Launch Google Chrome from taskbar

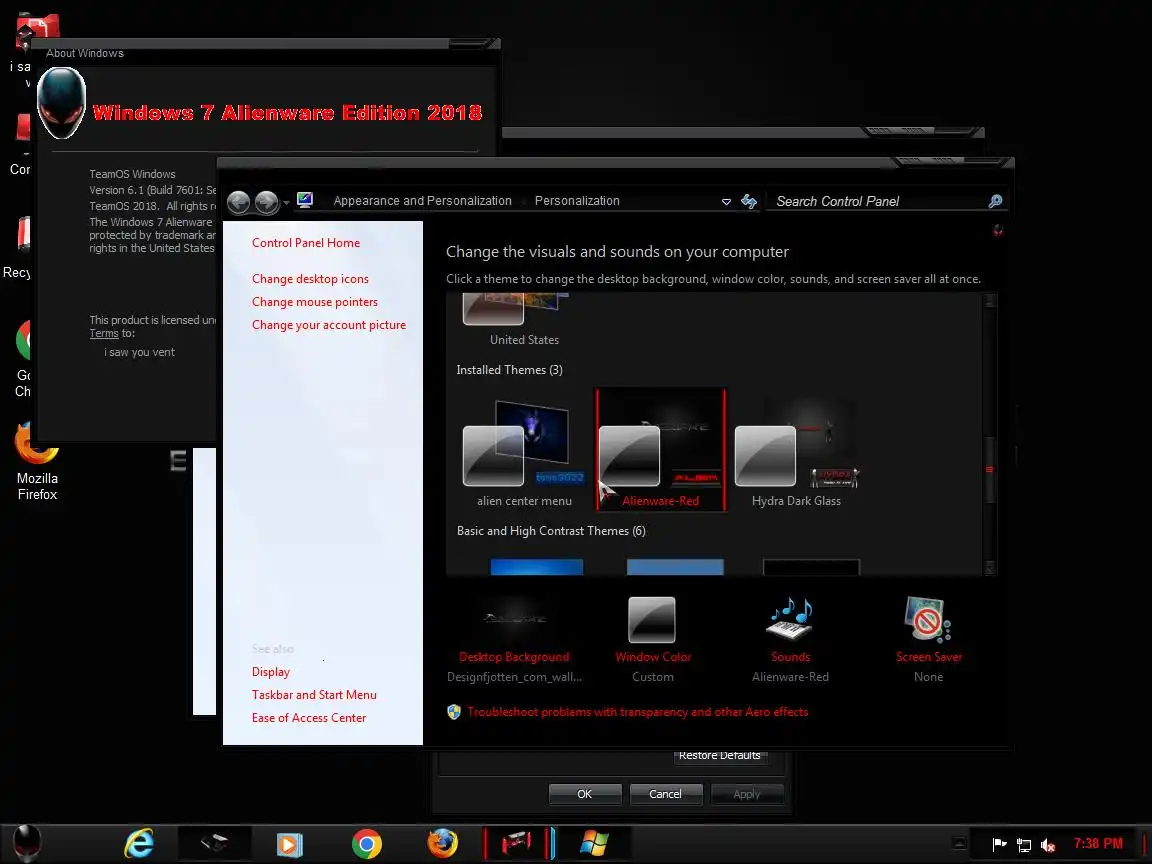pos(367,844)
